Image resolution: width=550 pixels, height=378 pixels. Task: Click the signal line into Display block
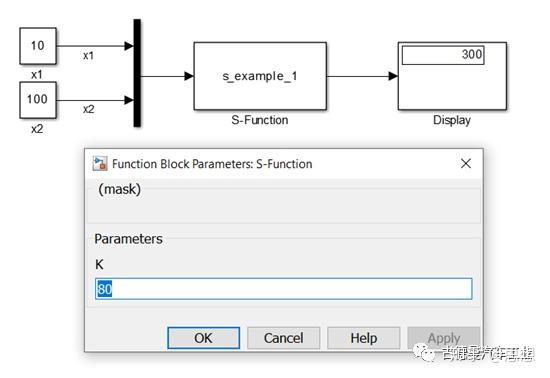pos(362,76)
